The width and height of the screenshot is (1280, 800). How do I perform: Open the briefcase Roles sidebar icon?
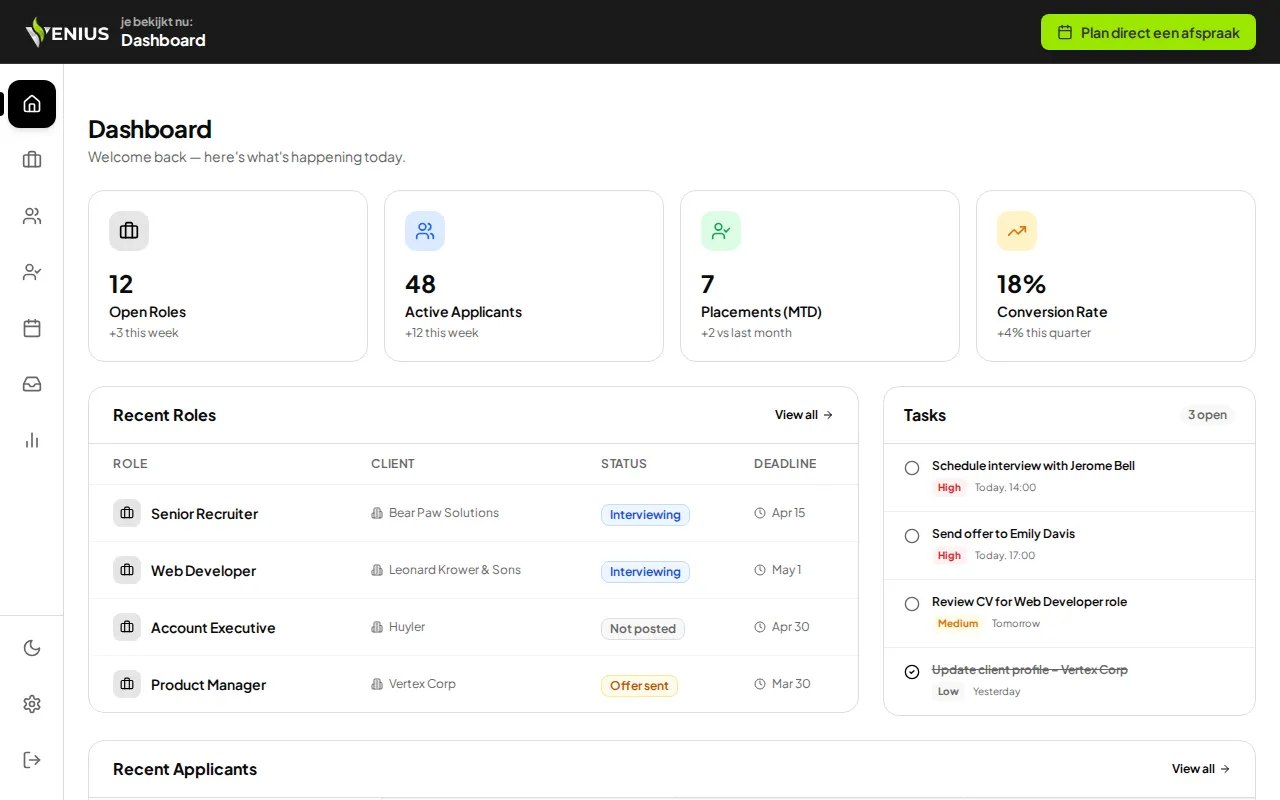tap(32, 160)
